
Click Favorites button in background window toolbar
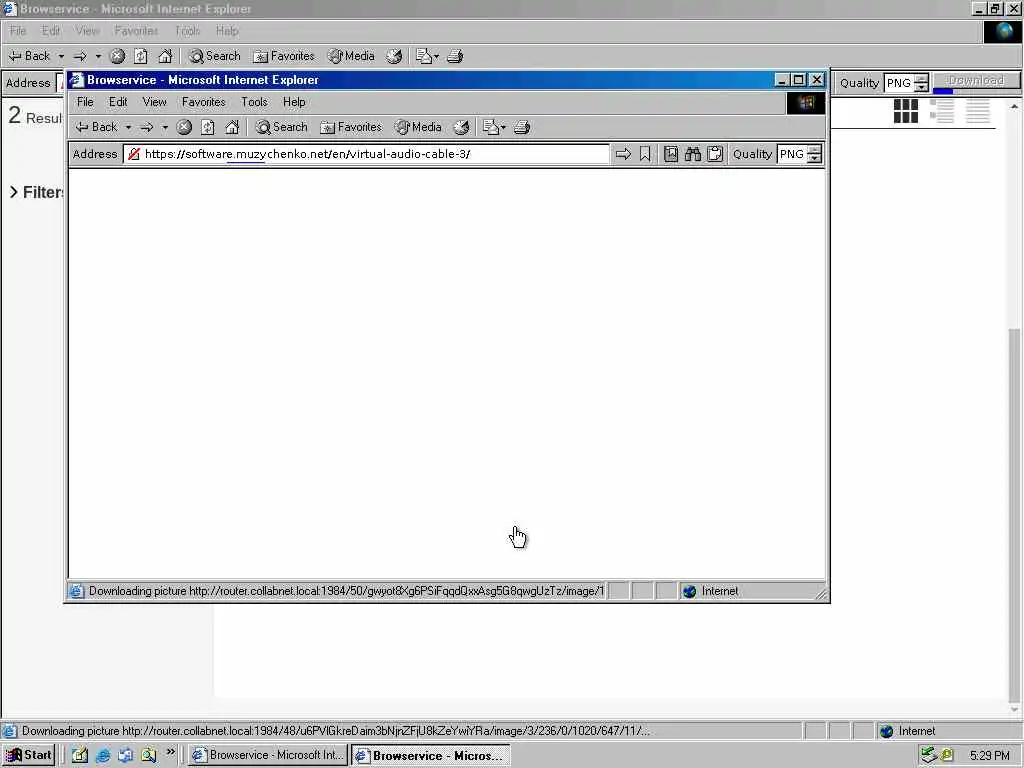coord(283,56)
